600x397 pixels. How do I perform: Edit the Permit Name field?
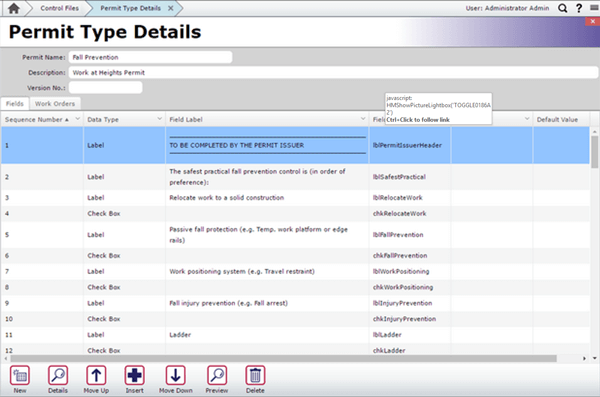point(150,57)
